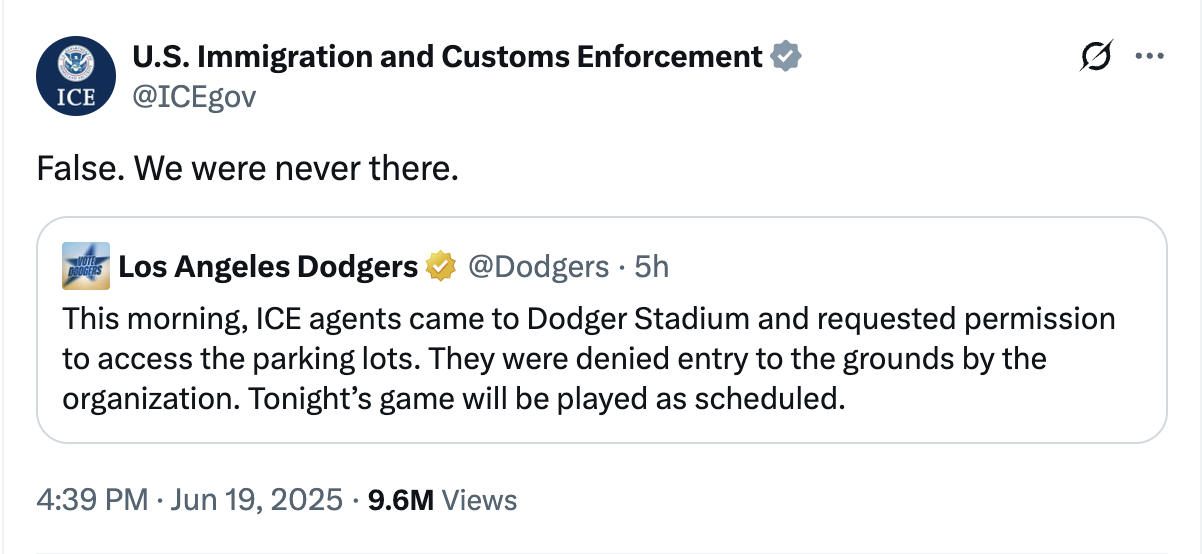The width and height of the screenshot is (1202, 554).
Task: Click gold verified badge next to Dodgers
Action: pos(438,267)
